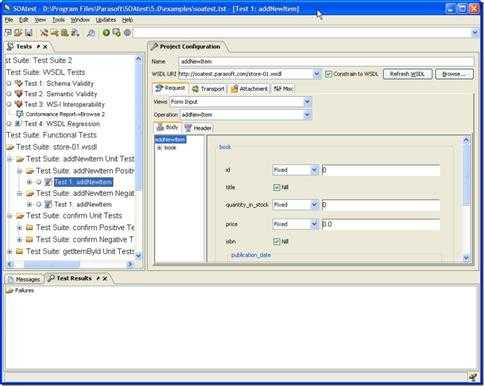Screen dimensions: 484x386
Task: Click the yellow arrow toolbar icon
Action: (54, 33)
